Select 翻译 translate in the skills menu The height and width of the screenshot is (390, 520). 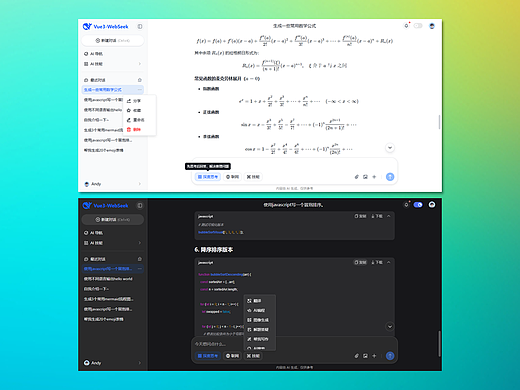point(260,301)
